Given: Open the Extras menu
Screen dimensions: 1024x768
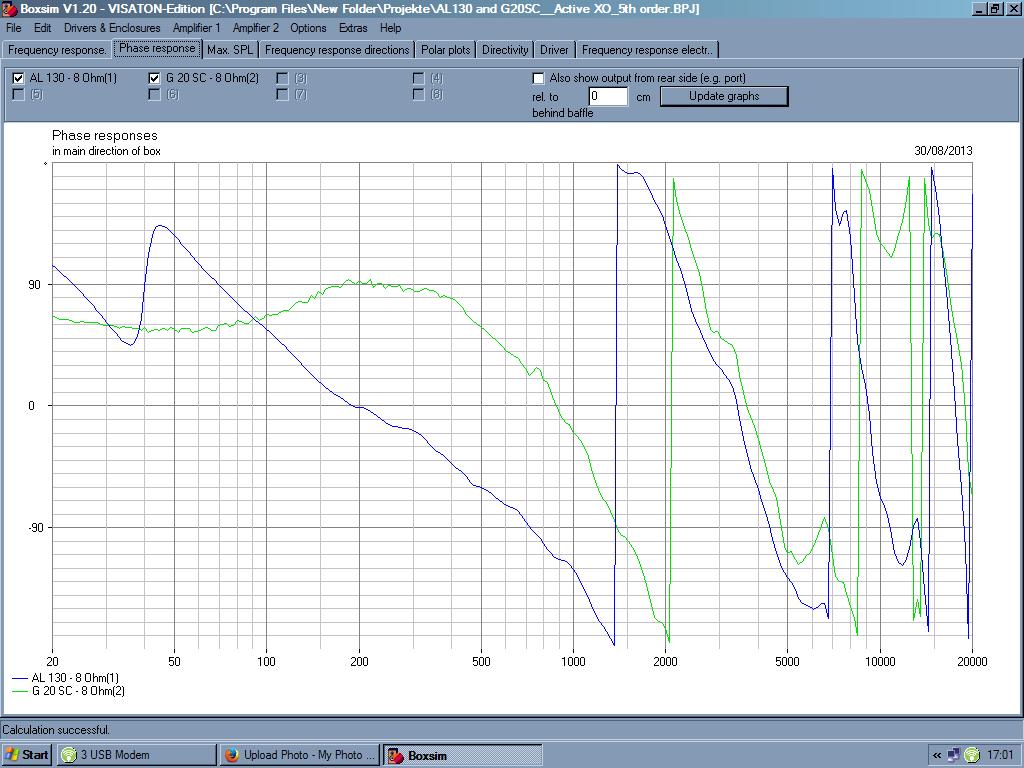Looking at the screenshot, I should (x=353, y=28).
